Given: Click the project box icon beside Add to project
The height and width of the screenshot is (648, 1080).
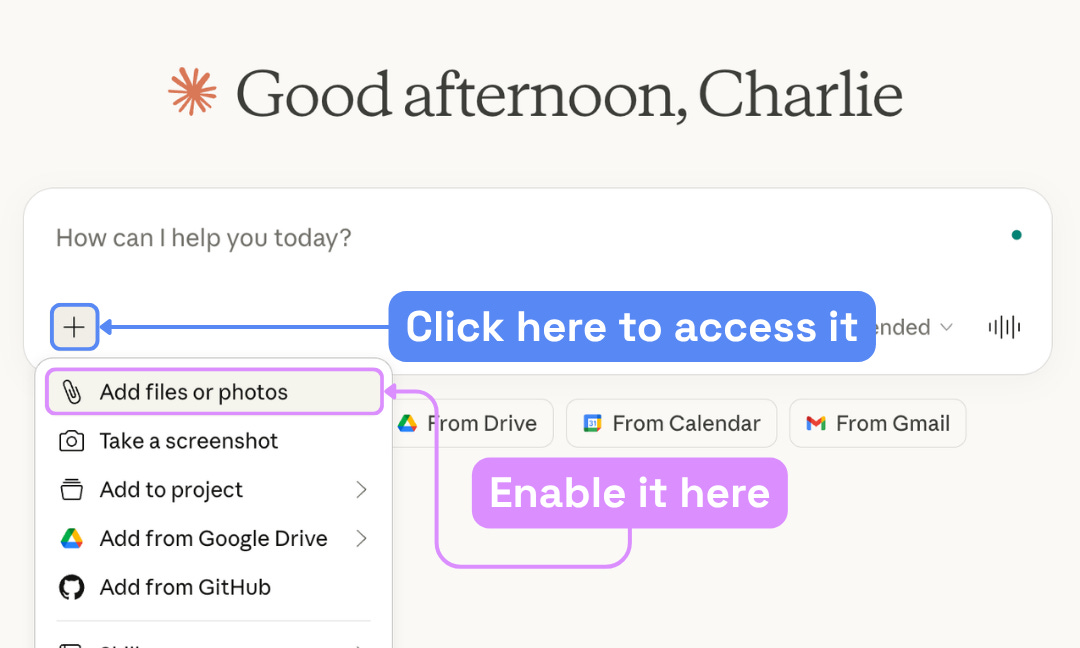Looking at the screenshot, I should coord(70,490).
